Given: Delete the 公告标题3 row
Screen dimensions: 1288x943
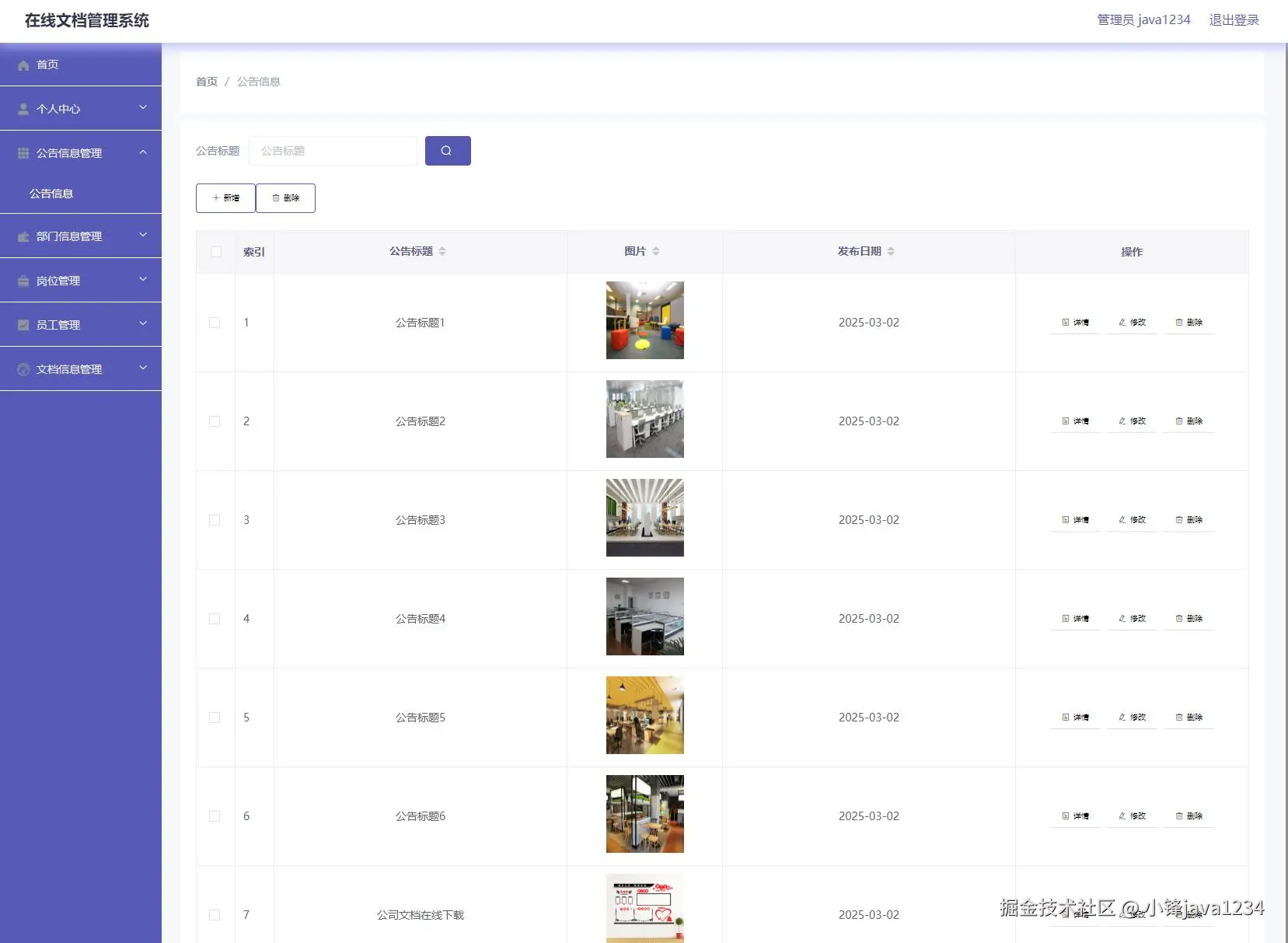Looking at the screenshot, I should click(x=1189, y=520).
